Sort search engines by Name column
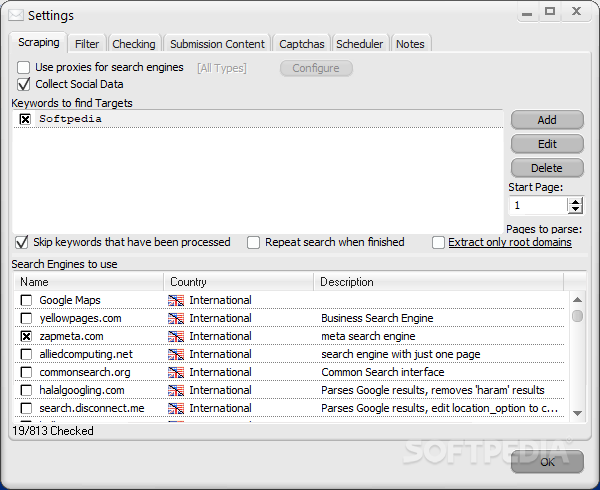Image resolution: width=600 pixels, height=490 pixels. point(89,282)
